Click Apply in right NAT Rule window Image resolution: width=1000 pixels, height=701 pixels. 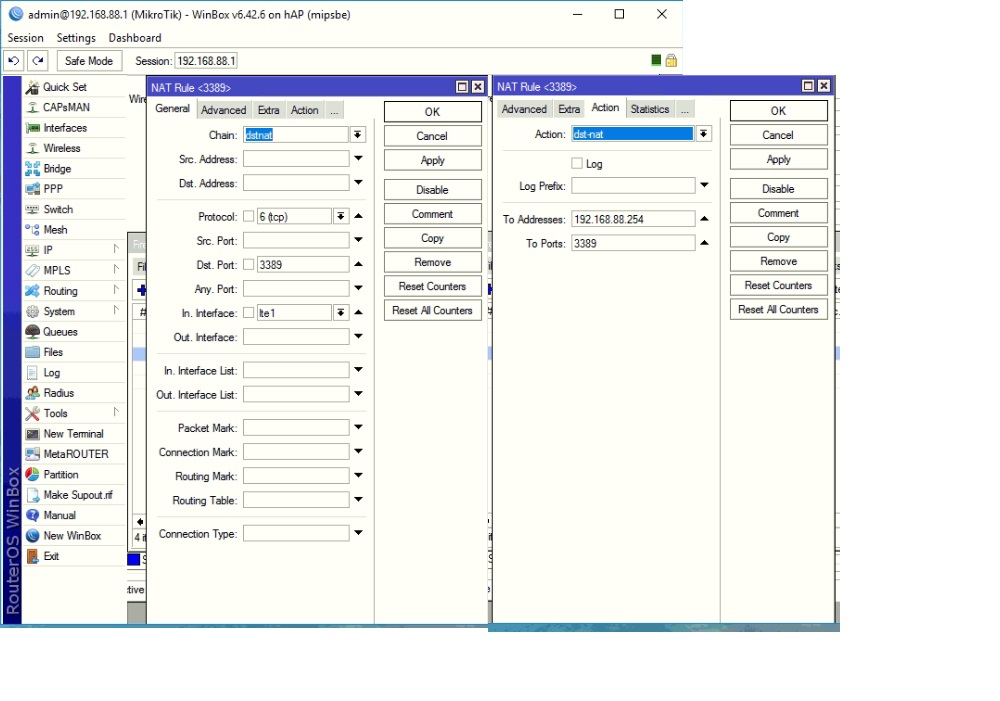(779, 159)
